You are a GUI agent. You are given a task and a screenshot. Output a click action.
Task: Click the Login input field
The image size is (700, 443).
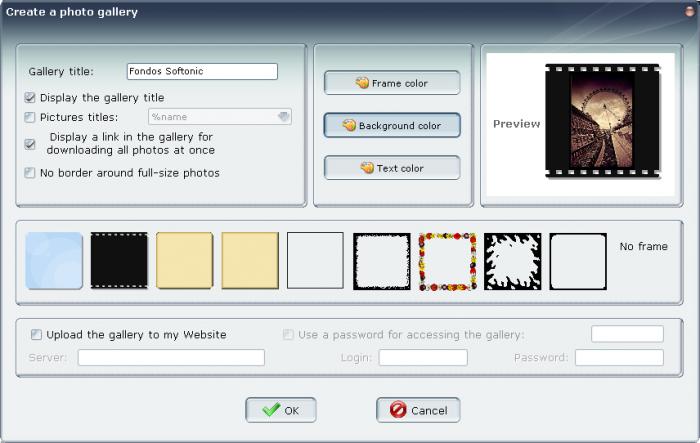(423, 358)
